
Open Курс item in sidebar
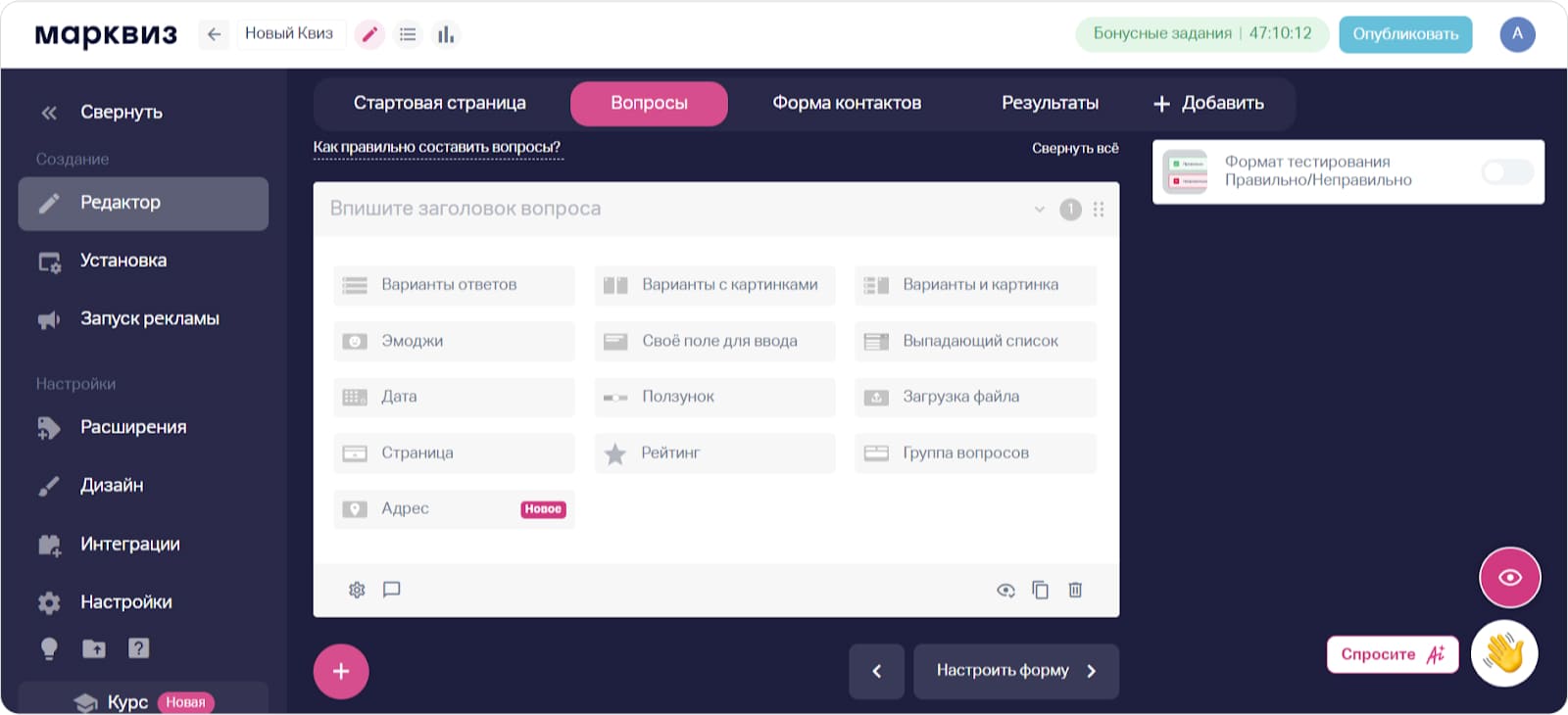pos(143,700)
